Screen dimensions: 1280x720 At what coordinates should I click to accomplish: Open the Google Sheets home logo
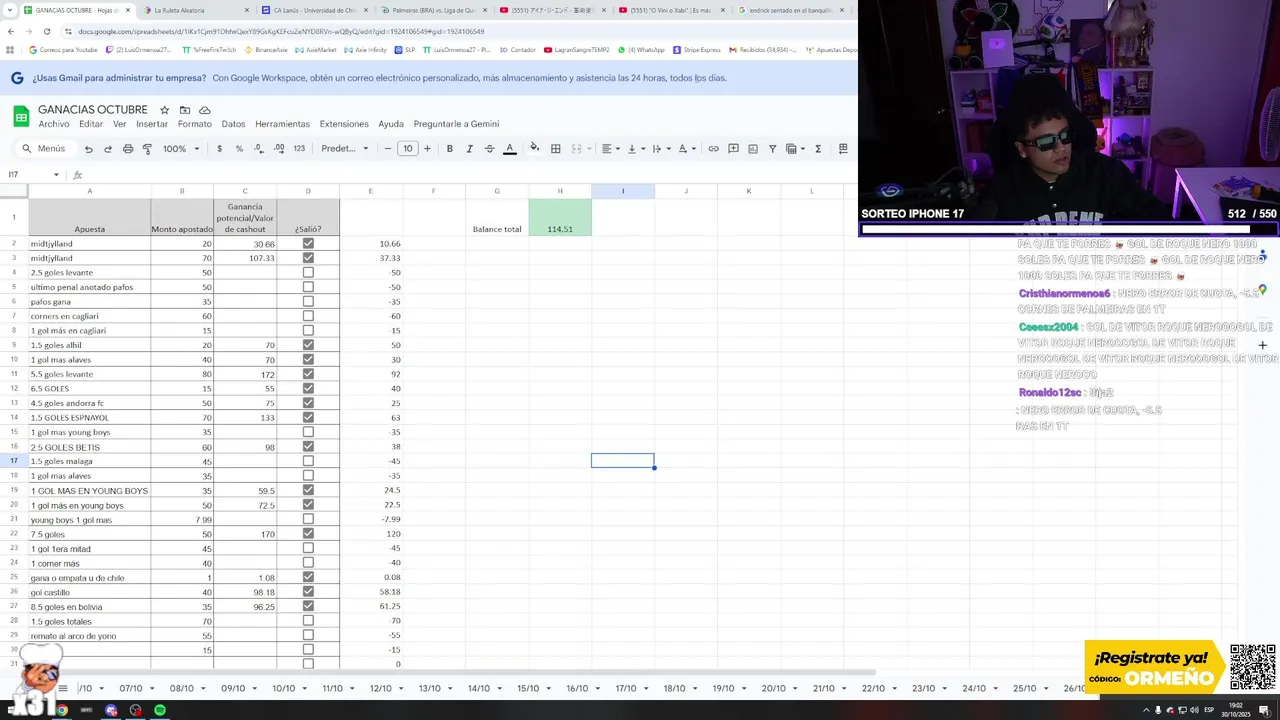tap(21, 116)
